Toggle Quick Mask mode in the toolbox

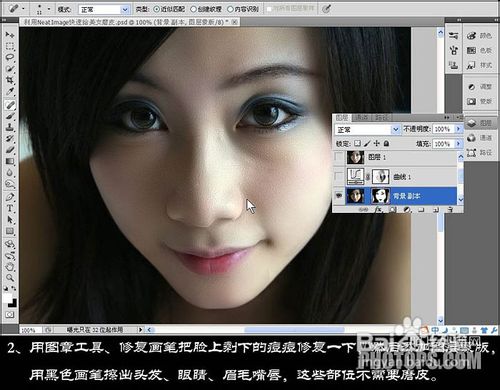pos(10,315)
